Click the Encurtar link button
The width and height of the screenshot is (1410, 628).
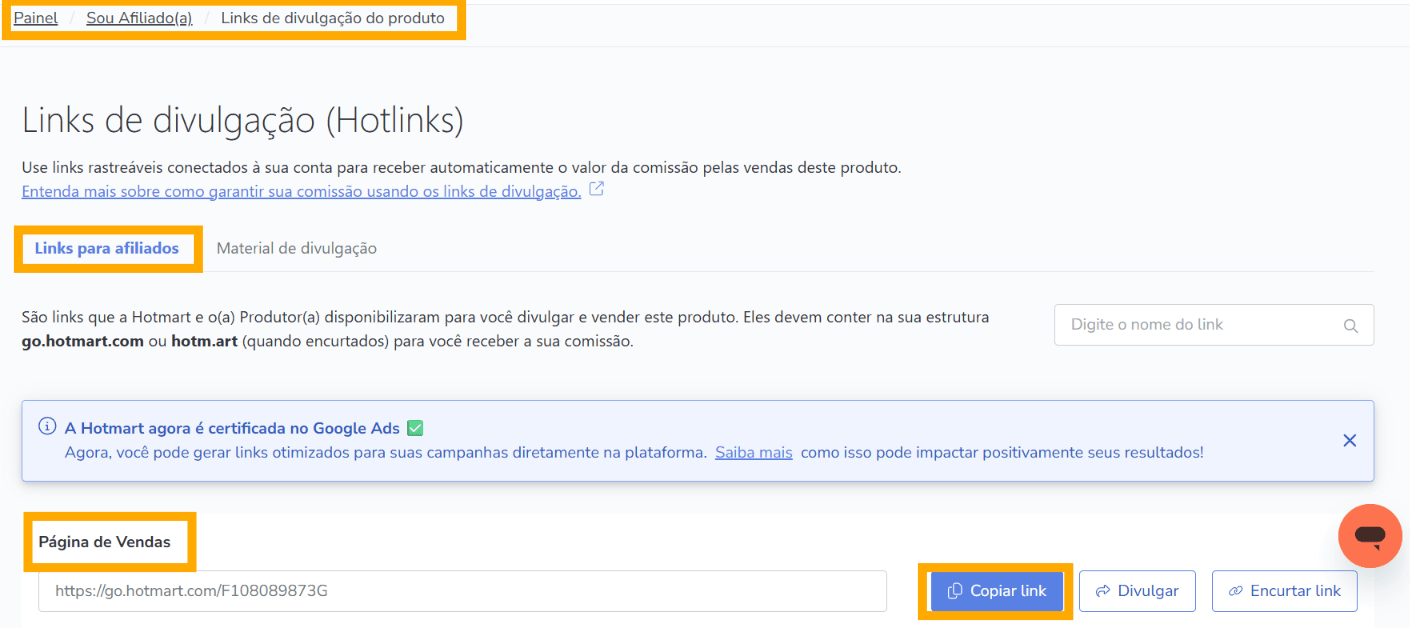1284,591
